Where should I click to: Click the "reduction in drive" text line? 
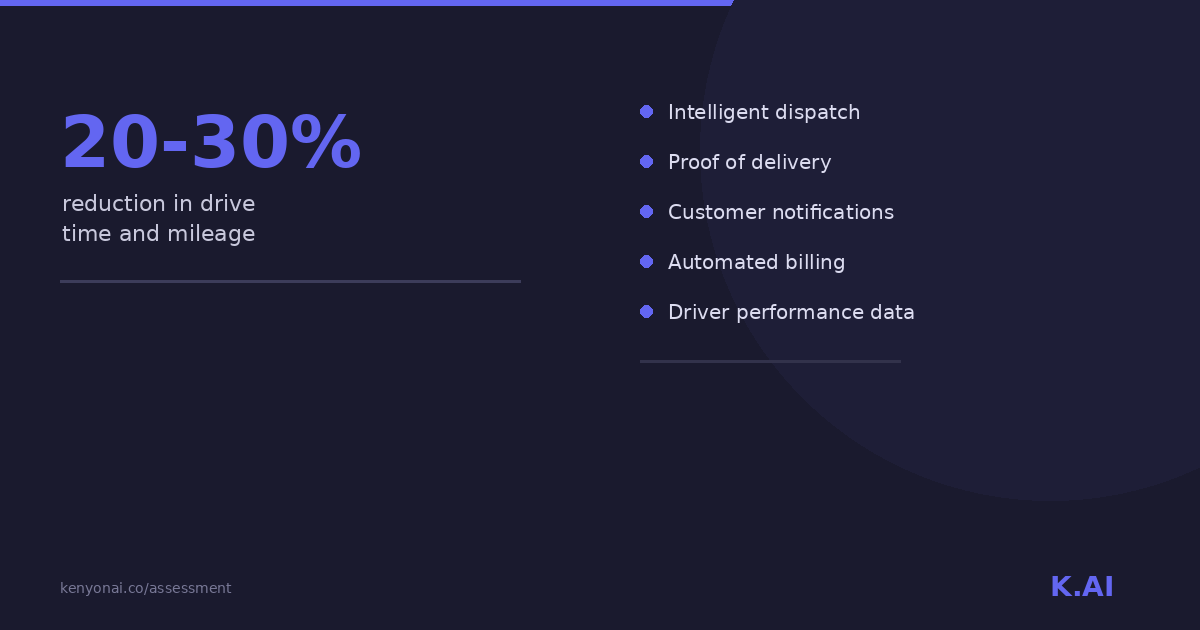pyautogui.click(x=158, y=204)
